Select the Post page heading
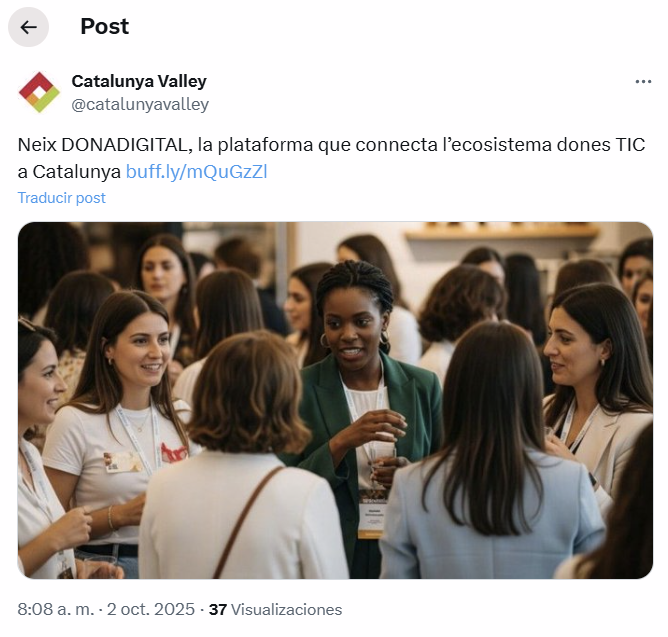This screenshot has height=637, width=668. (x=104, y=26)
